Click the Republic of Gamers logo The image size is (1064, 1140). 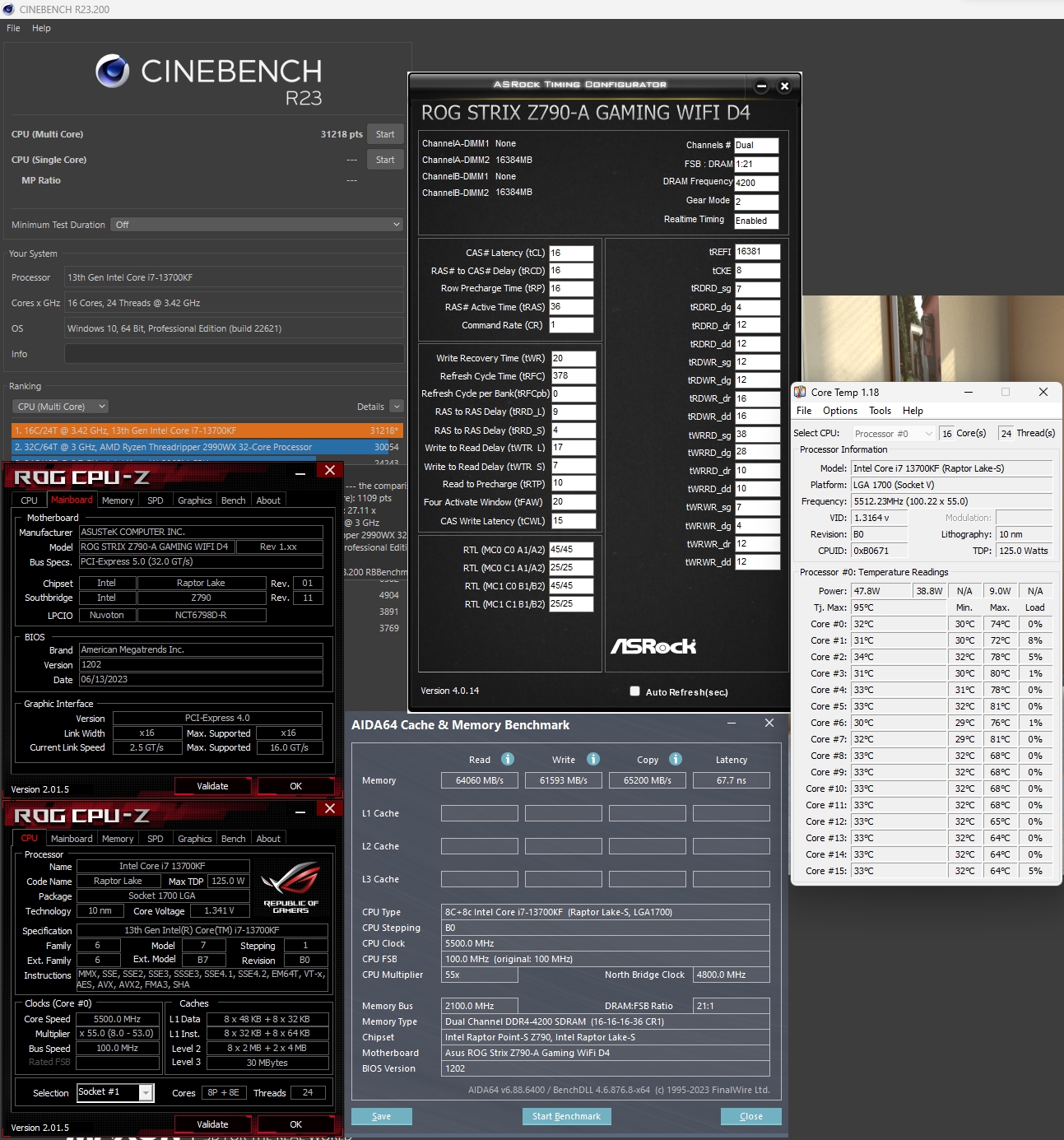click(x=290, y=887)
